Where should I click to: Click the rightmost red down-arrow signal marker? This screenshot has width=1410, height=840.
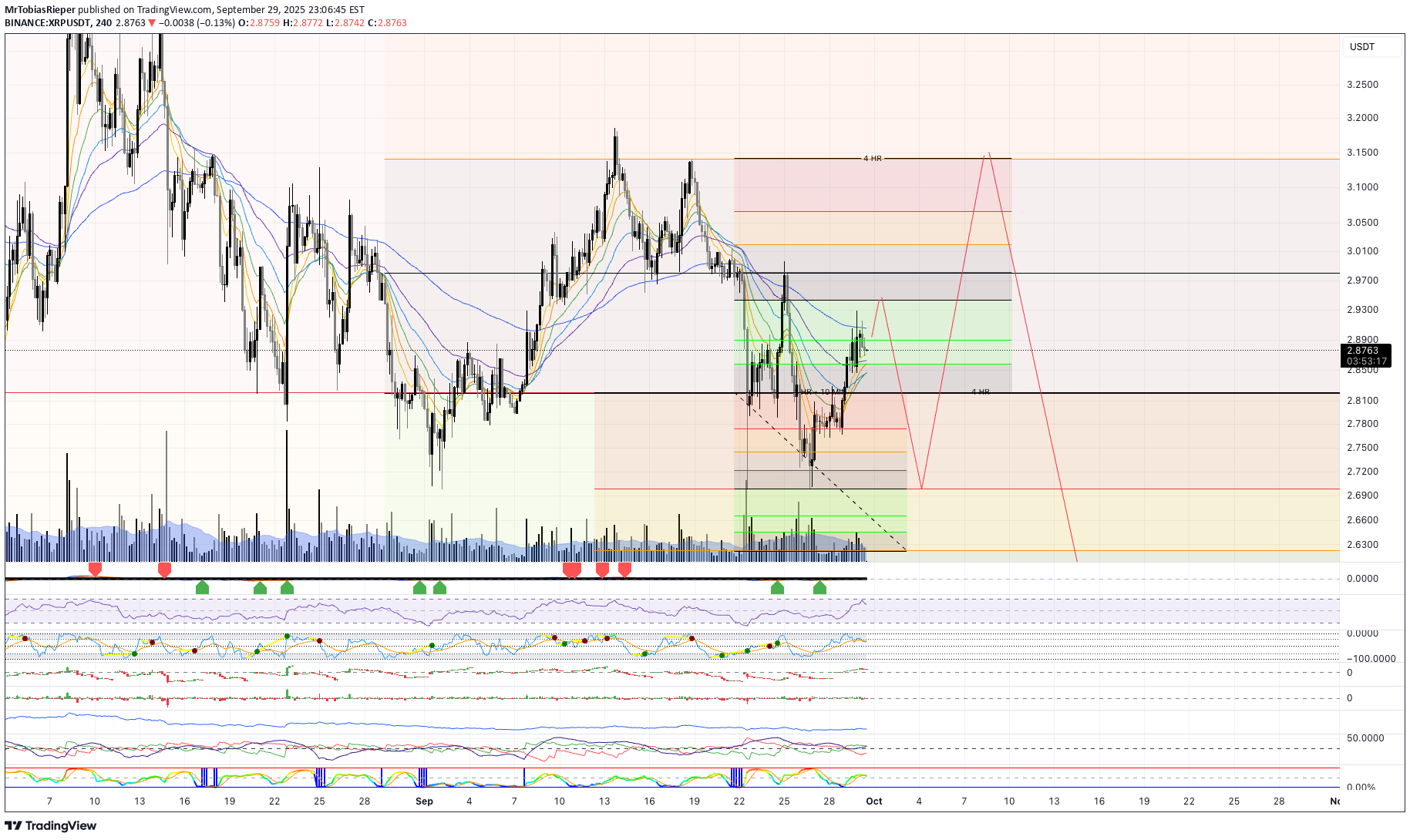point(624,570)
